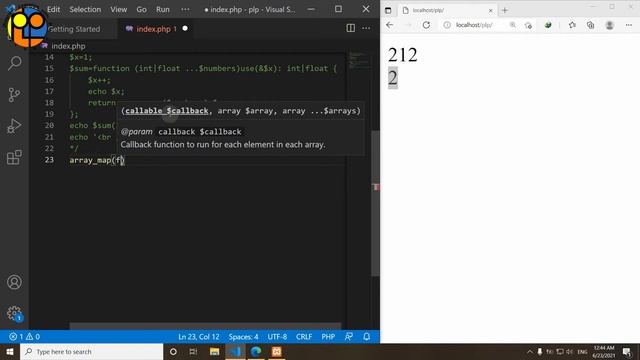Click the green extension icon in Edge
The width and height of the screenshot is (640, 360).
548,25
